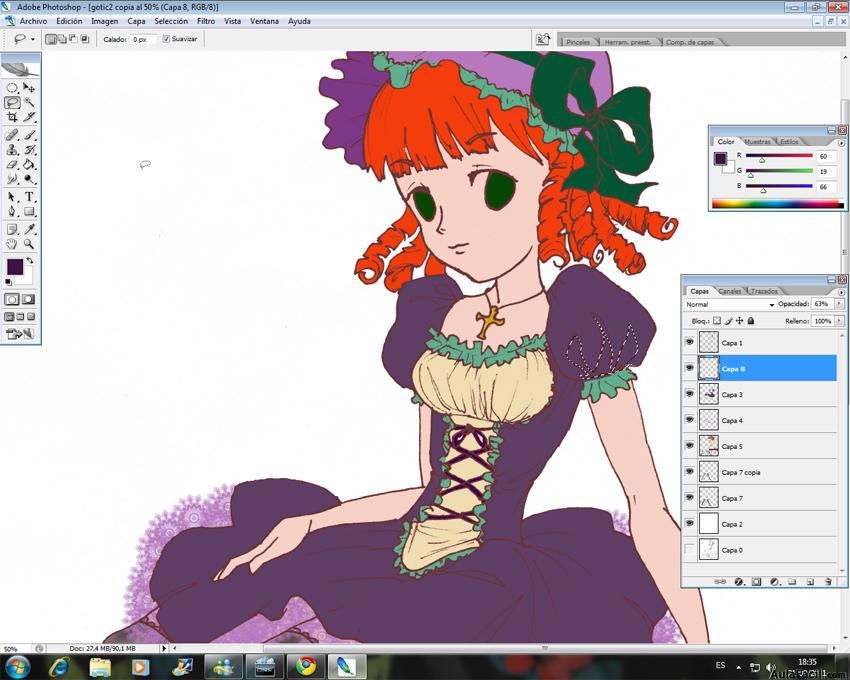The height and width of the screenshot is (680, 850).
Task: Select the Type tool
Action: click(x=29, y=197)
